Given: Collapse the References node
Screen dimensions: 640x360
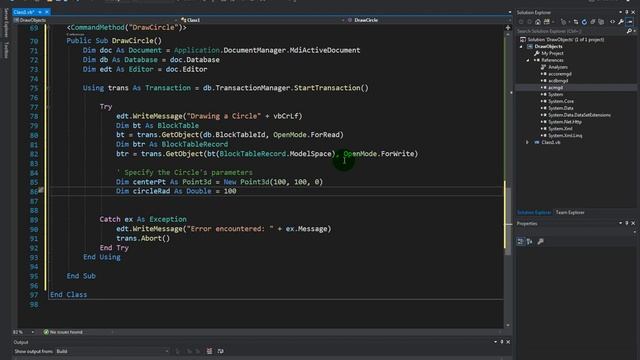Looking at the screenshot, I should point(528,60).
